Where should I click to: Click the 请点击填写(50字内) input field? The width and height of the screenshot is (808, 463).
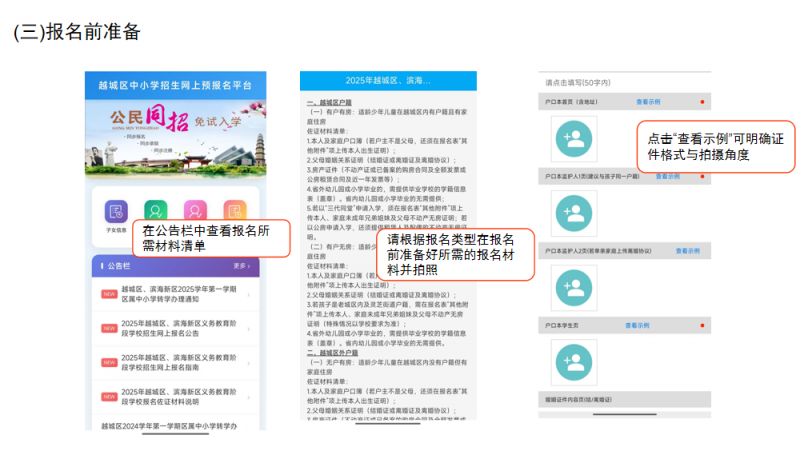625,82
